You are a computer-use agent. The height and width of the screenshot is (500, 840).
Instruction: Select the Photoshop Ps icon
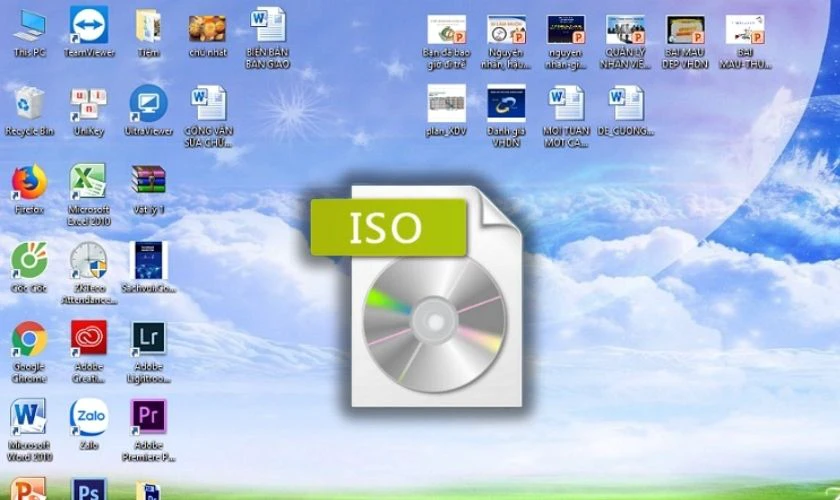(x=88, y=489)
